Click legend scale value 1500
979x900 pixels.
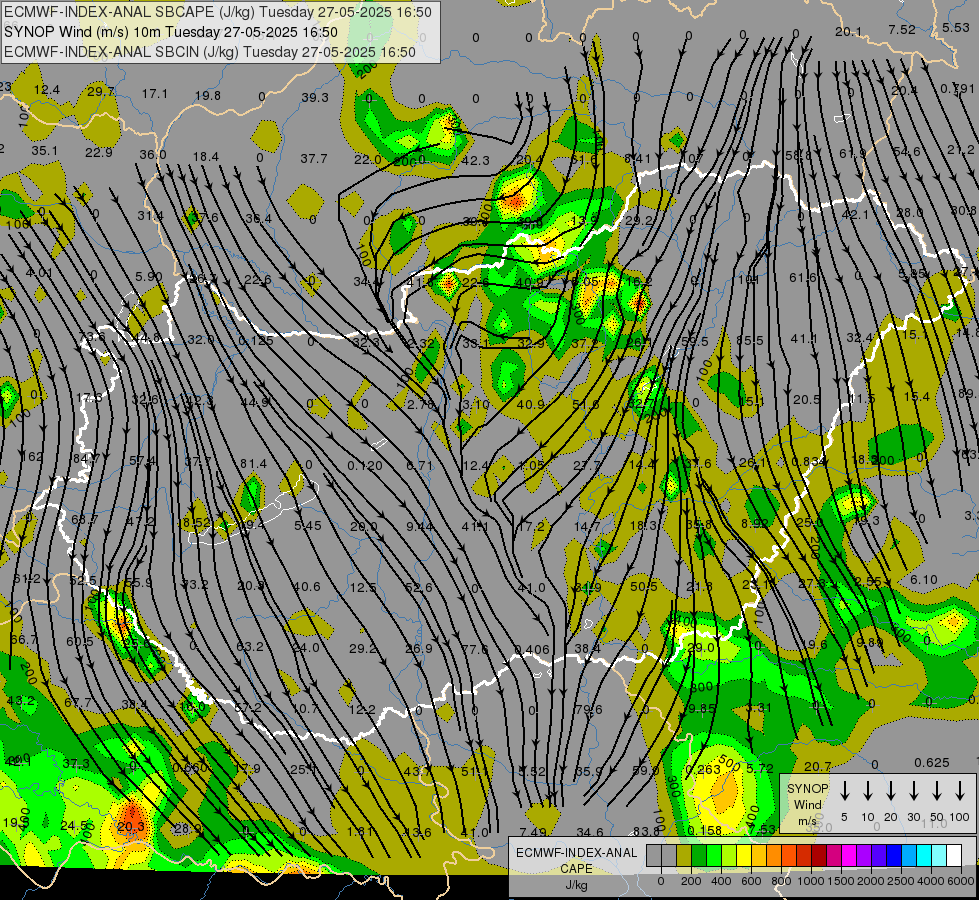[841, 881]
